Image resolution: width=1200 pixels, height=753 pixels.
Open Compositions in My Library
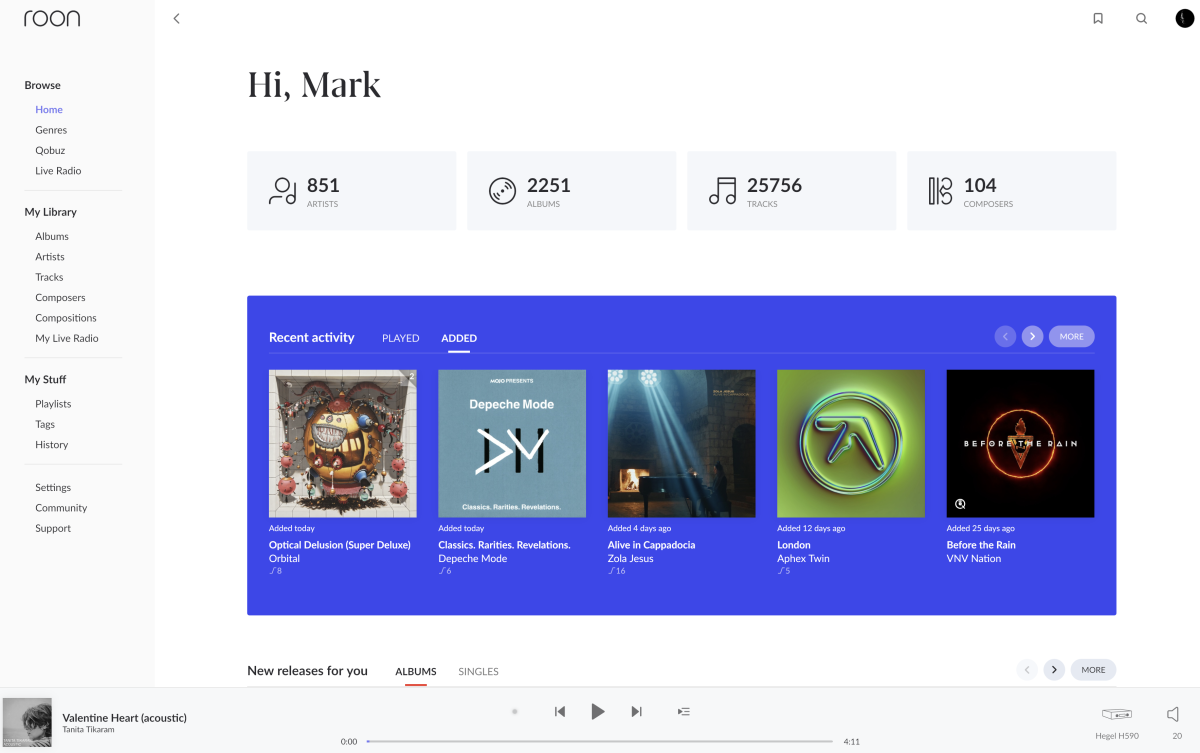pos(66,318)
